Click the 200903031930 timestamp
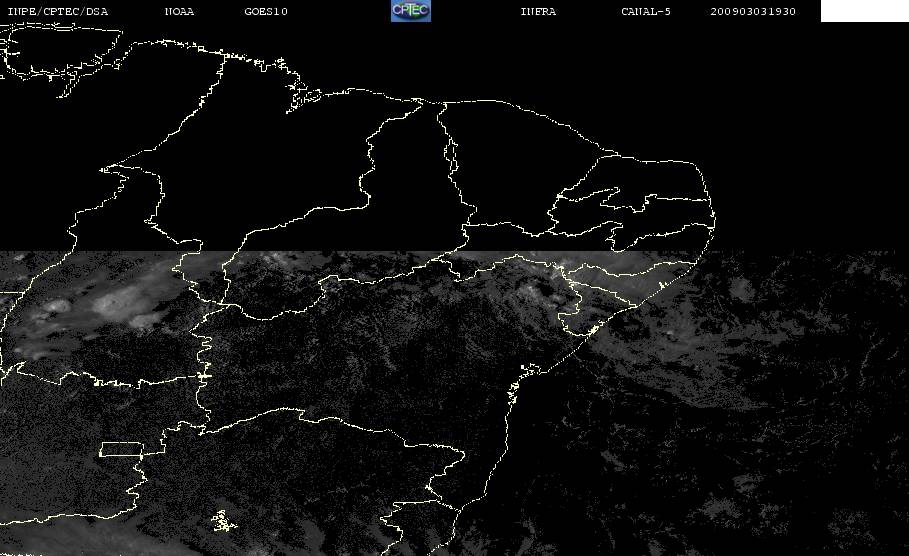909x556 pixels. (x=753, y=11)
